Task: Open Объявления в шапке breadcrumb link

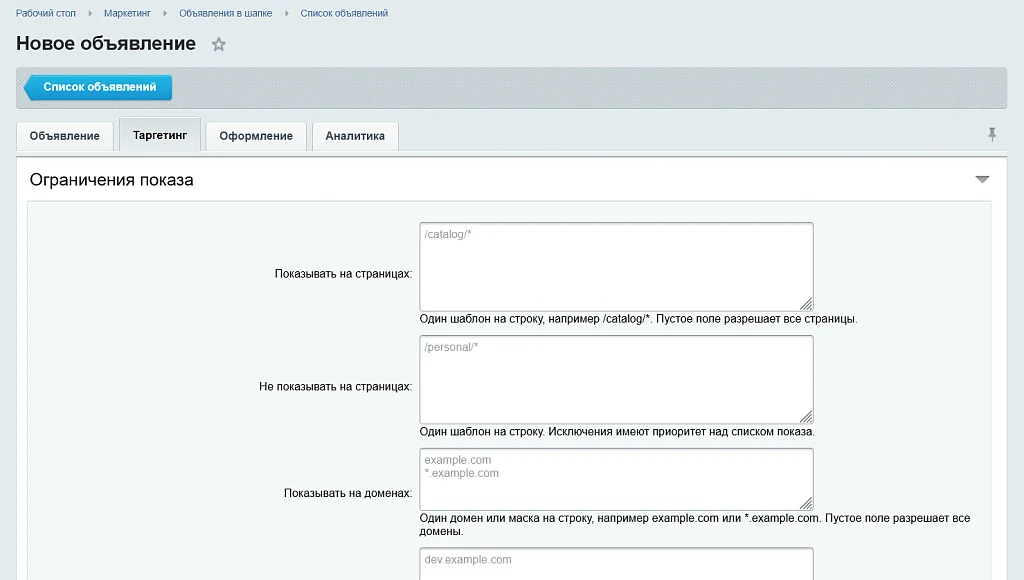Action: pos(225,13)
